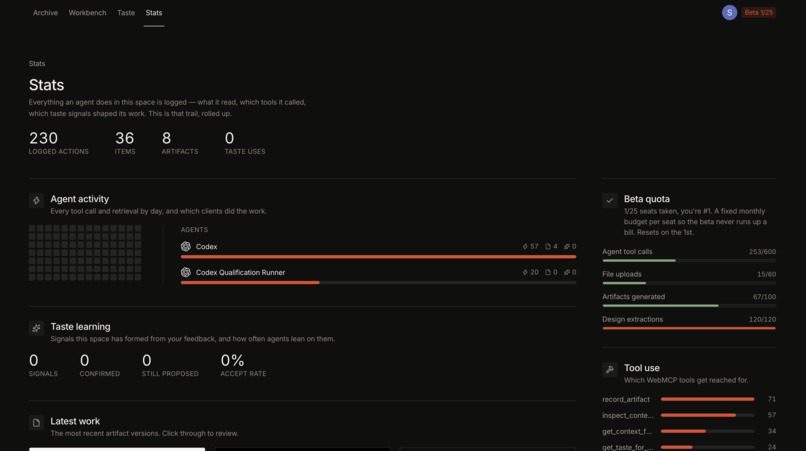806x451 pixels.
Task: Click the inspect_conte... usage bar
Action: [x=707, y=415]
